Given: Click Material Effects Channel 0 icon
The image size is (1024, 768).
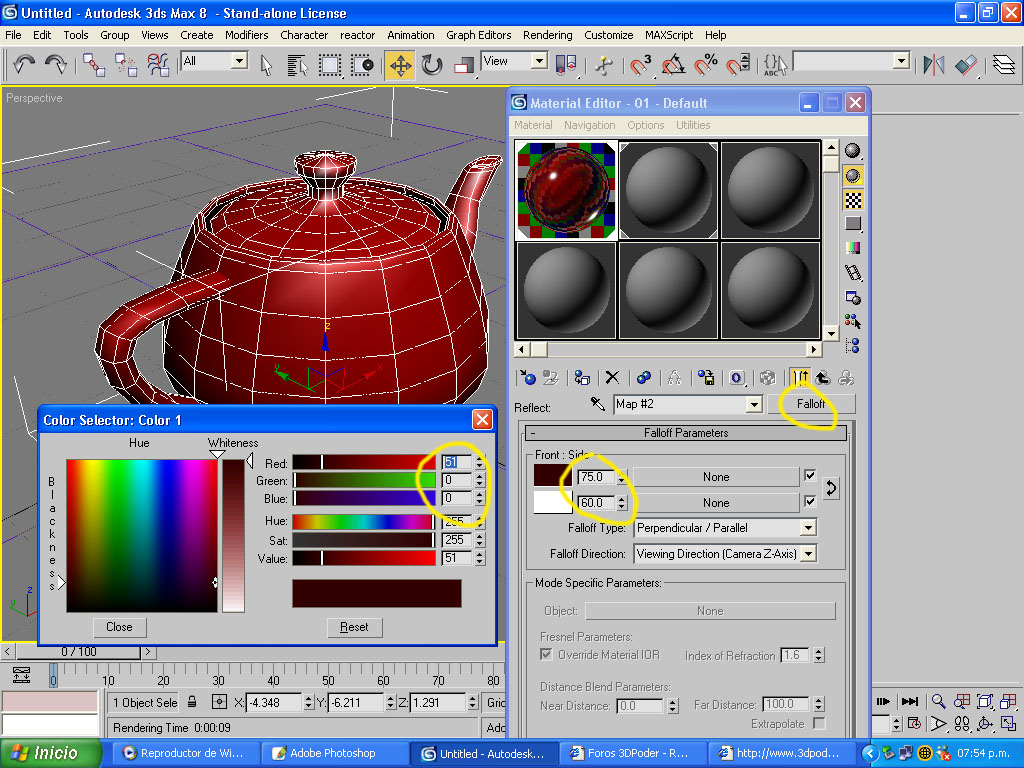Looking at the screenshot, I should 737,377.
